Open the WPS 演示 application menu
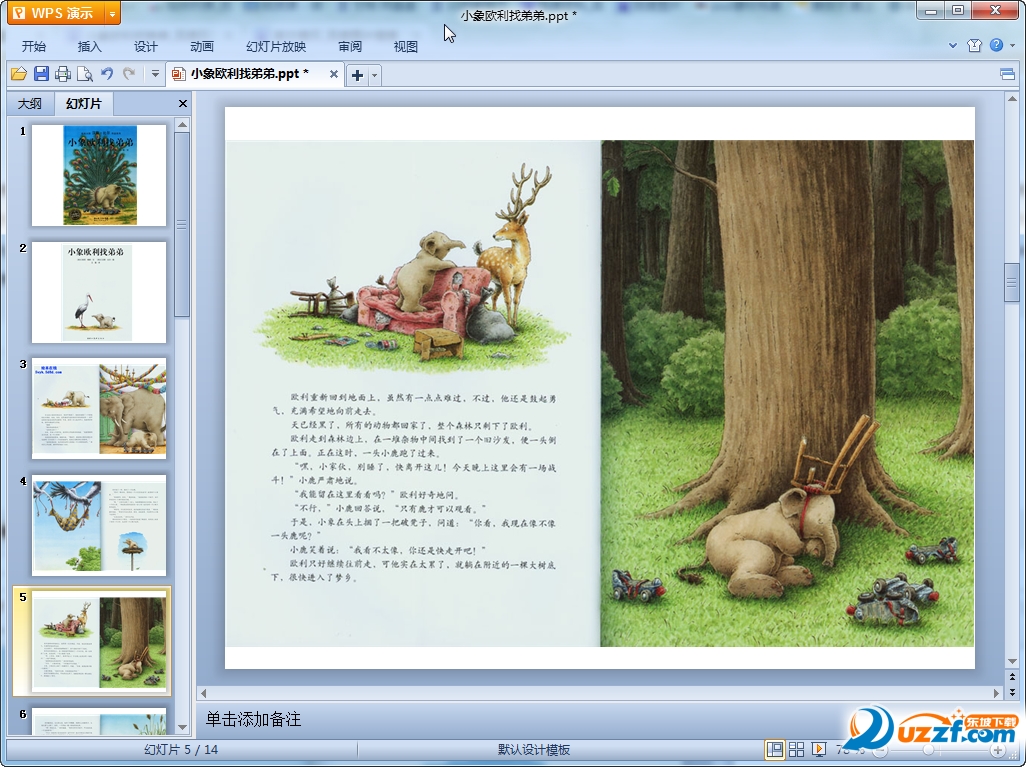The width and height of the screenshot is (1026, 767). (x=57, y=12)
